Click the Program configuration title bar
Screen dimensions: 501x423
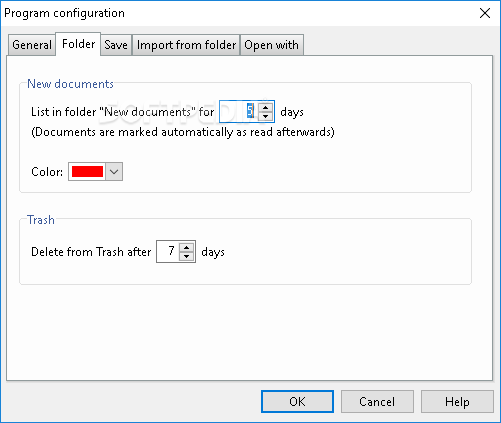click(233, 13)
